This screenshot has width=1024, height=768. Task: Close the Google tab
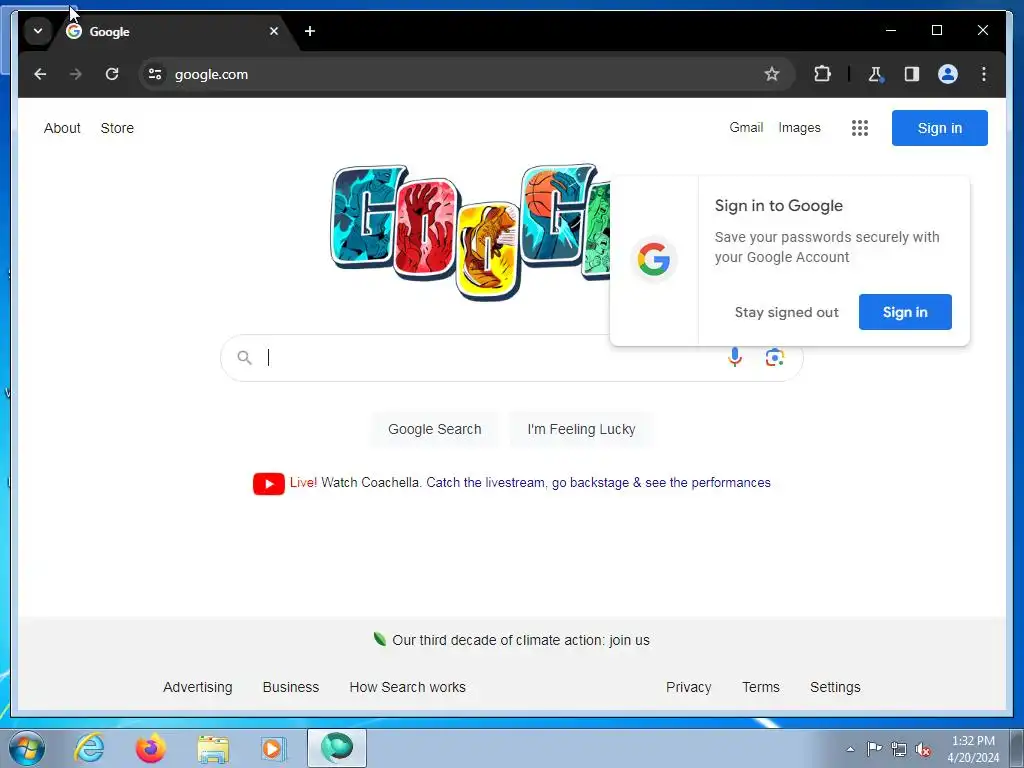(x=274, y=31)
